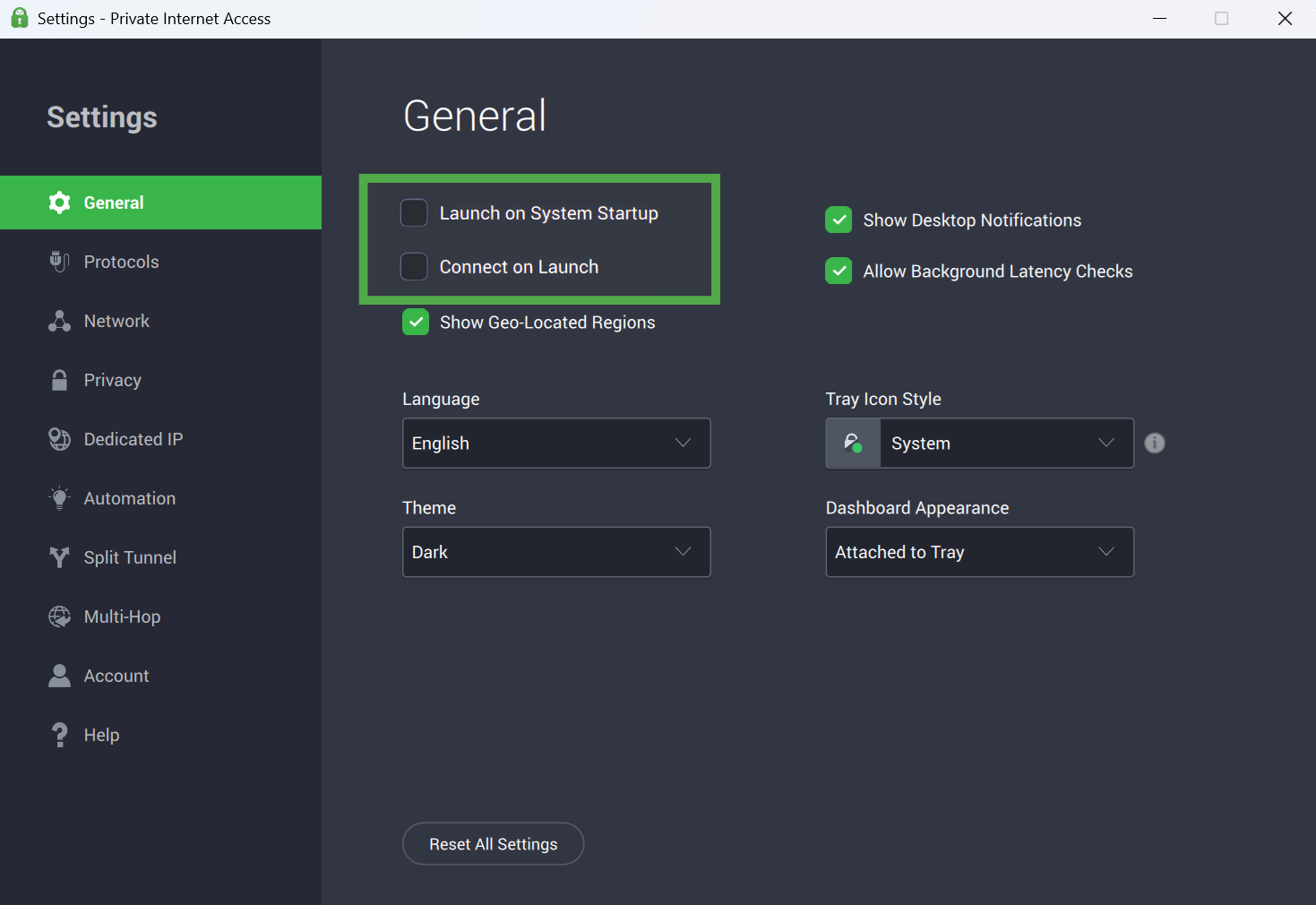This screenshot has height=905, width=1316.
Task: Enable Connect on Launch checkbox
Action: click(x=414, y=267)
